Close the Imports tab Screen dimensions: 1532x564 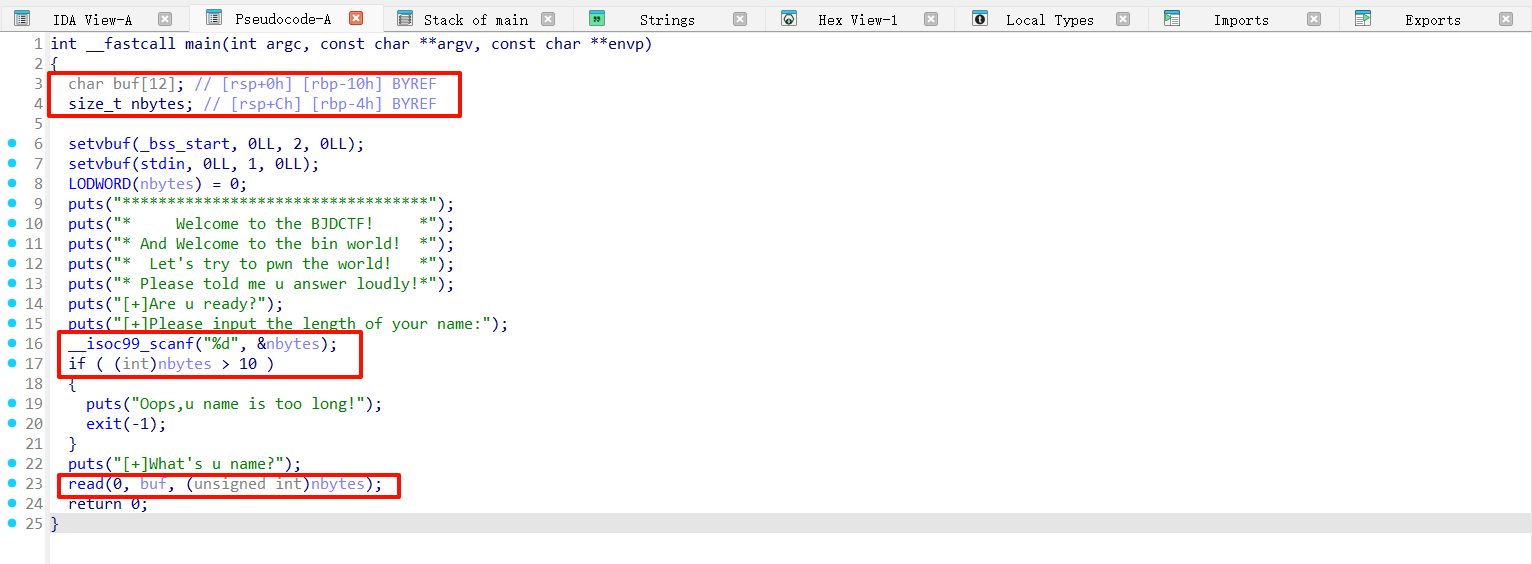1314,19
